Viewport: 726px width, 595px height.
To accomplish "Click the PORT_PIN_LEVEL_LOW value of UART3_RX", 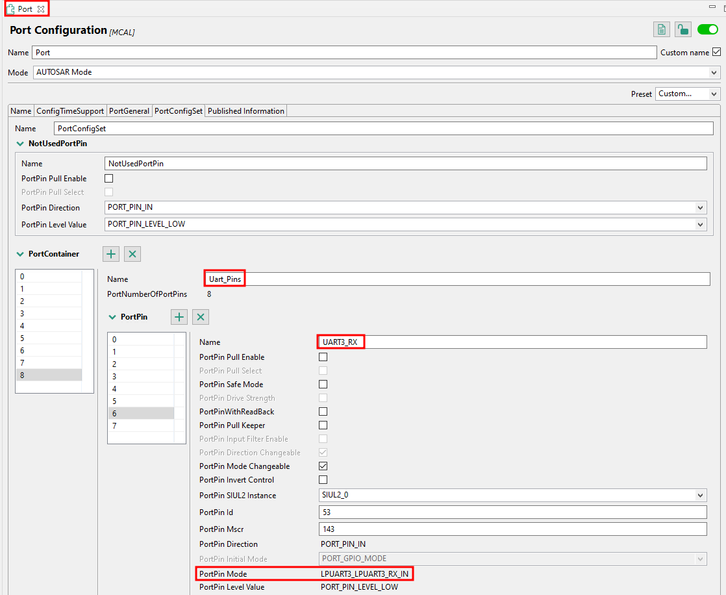I will tap(359, 587).
